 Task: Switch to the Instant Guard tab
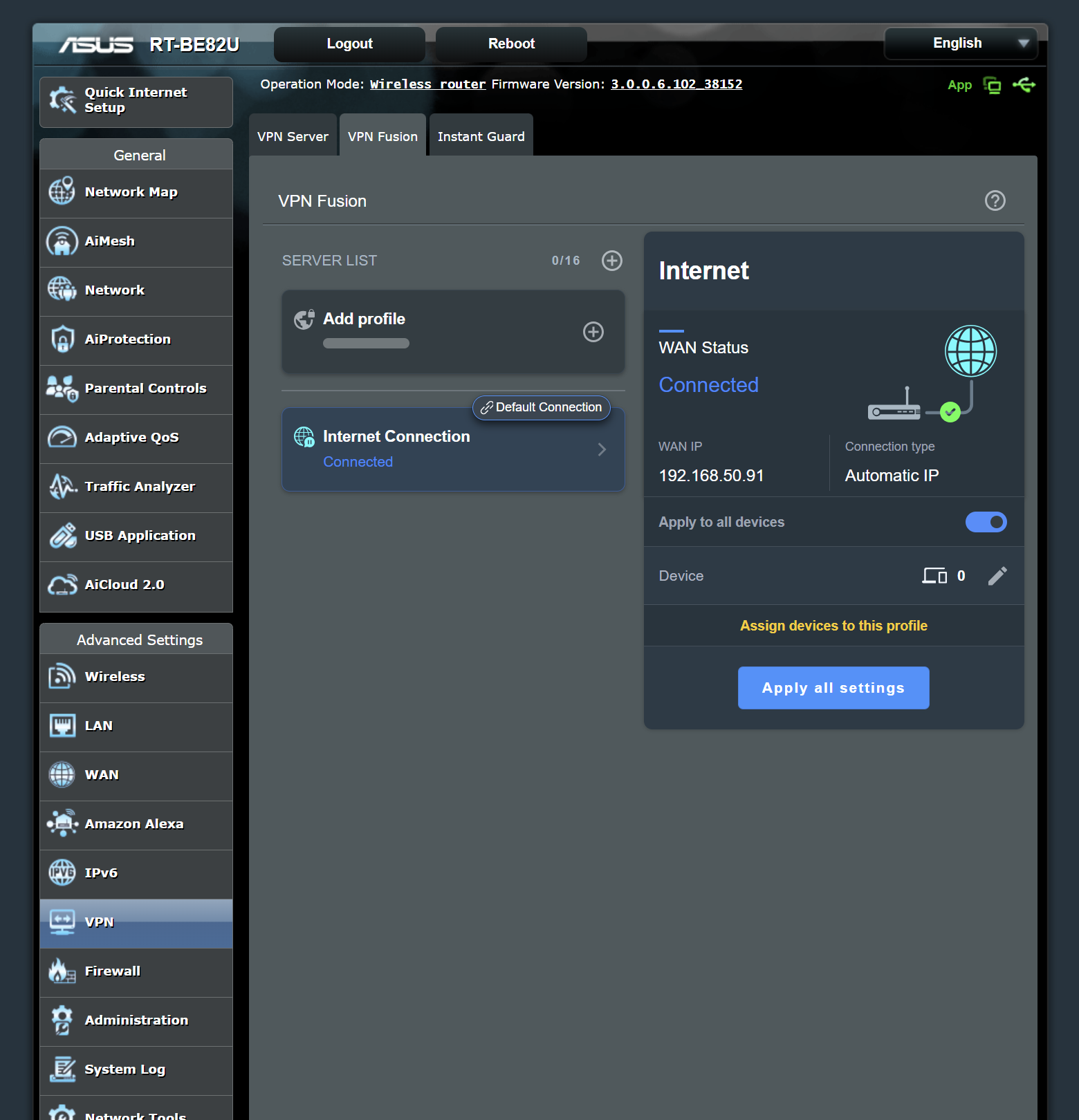(481, 136)
